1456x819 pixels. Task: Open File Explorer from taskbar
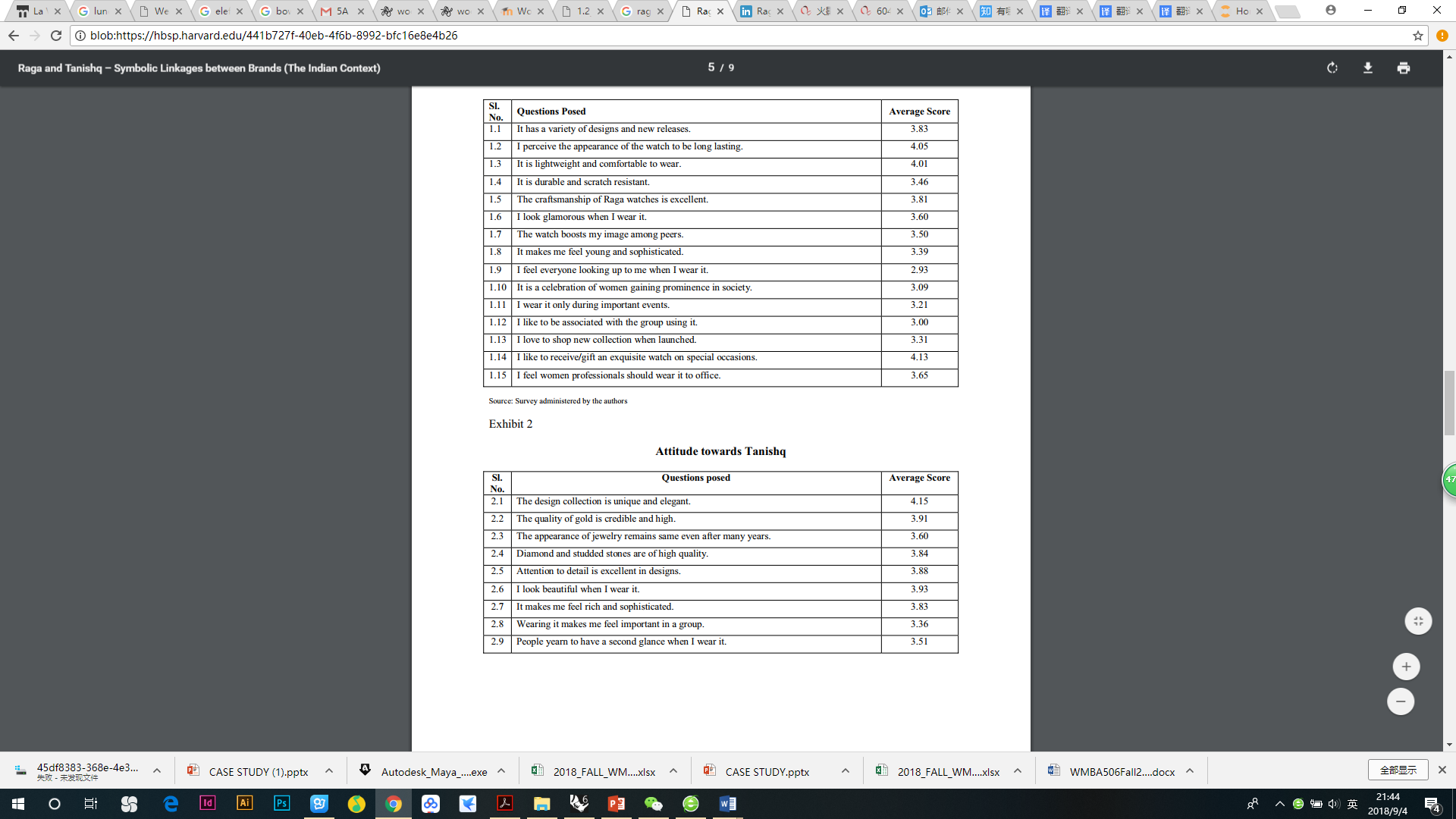tap(541, 804)
